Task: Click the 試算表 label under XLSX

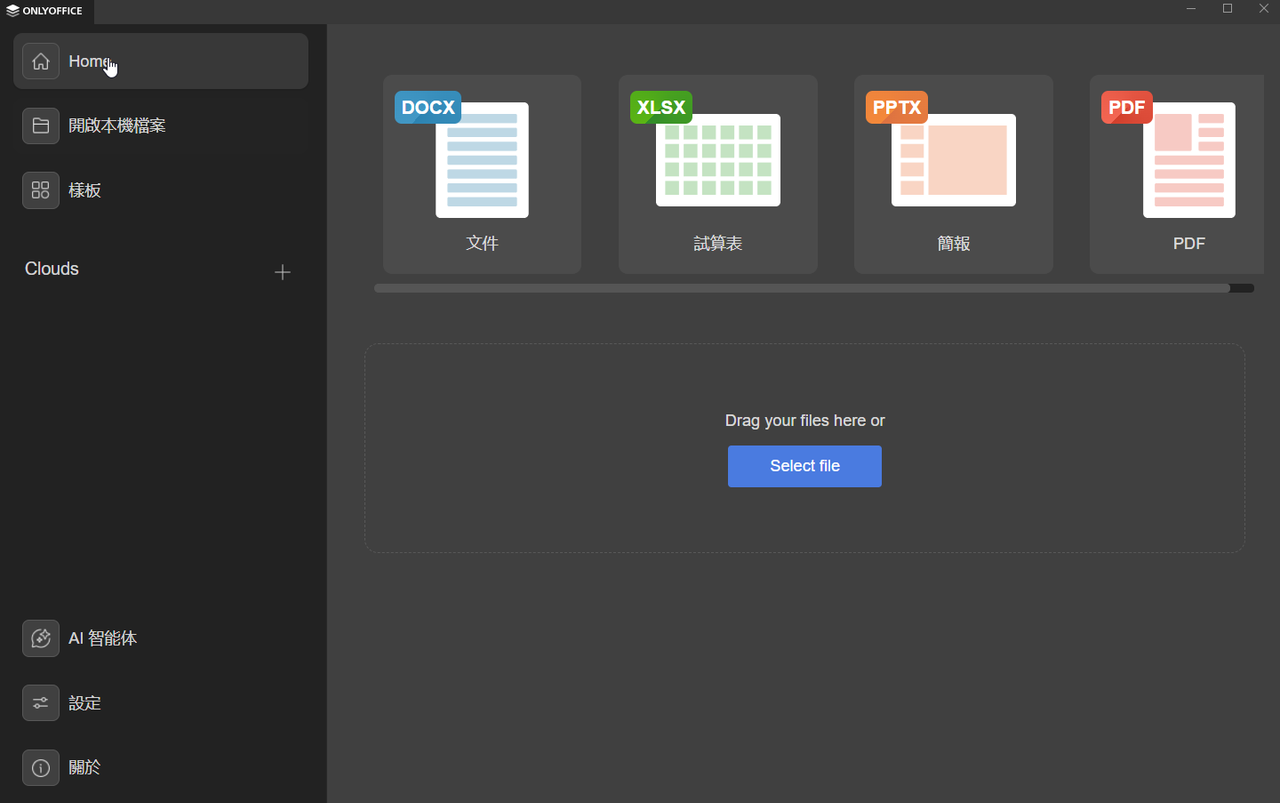Action: click(718, 243)
